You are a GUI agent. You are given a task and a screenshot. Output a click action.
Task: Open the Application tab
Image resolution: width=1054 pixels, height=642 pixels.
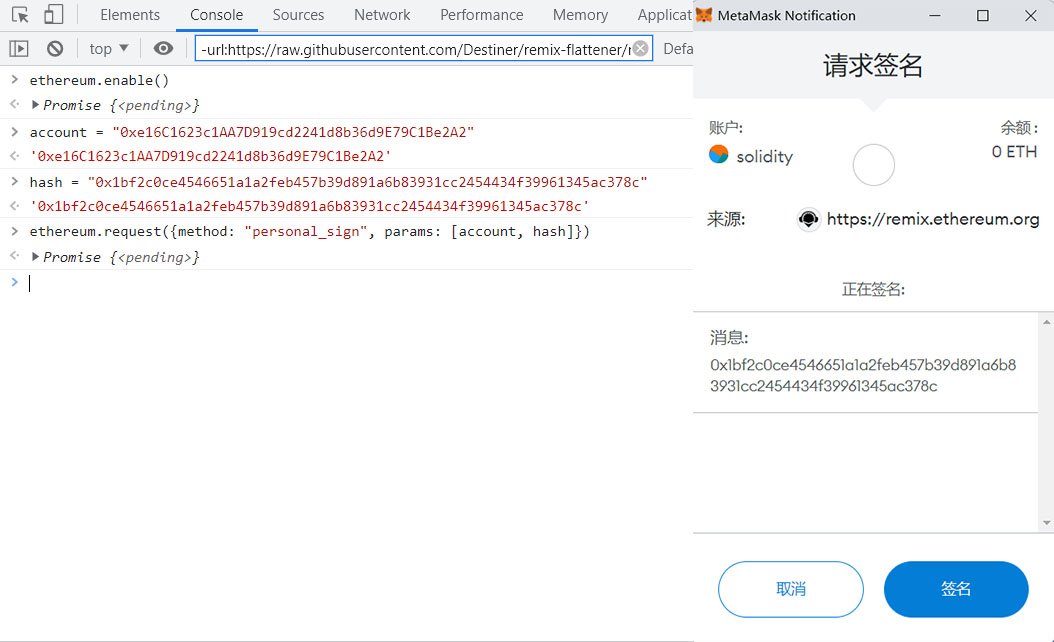pyautogui.click(x=664, y=15)
